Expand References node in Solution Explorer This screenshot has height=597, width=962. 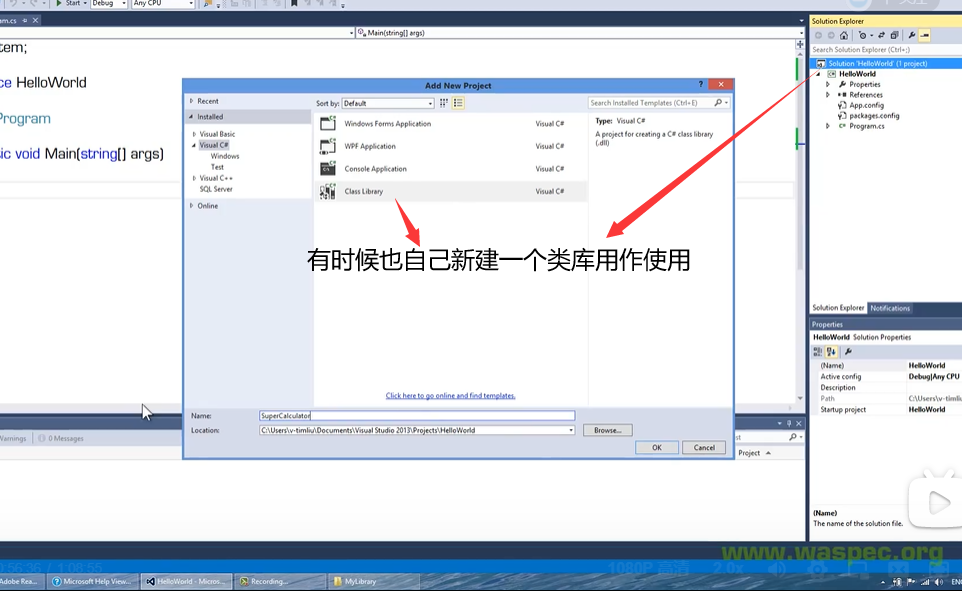click(828, 95)
